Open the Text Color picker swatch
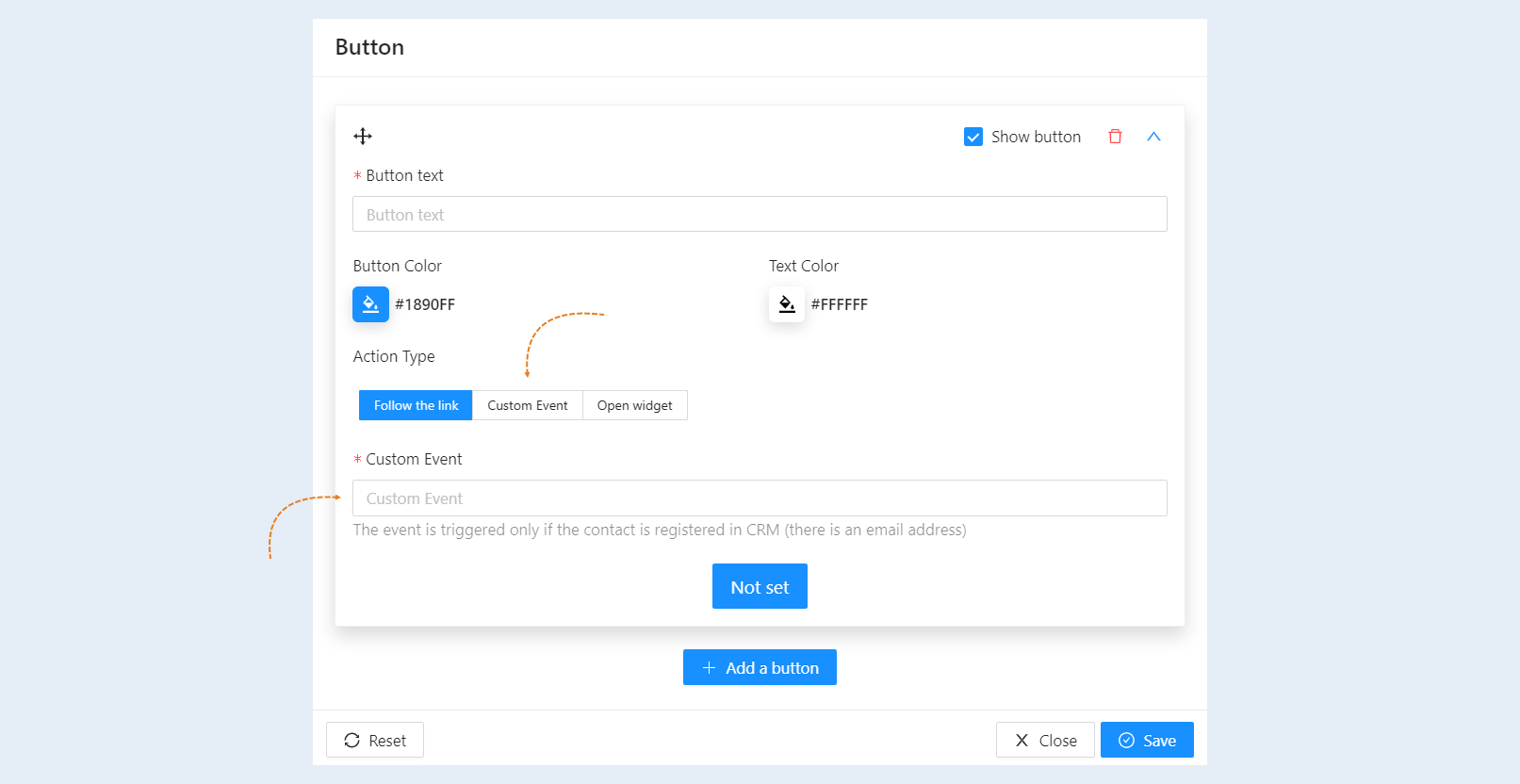The height and width of the screenshot is (784, 1520). [787, 304]
